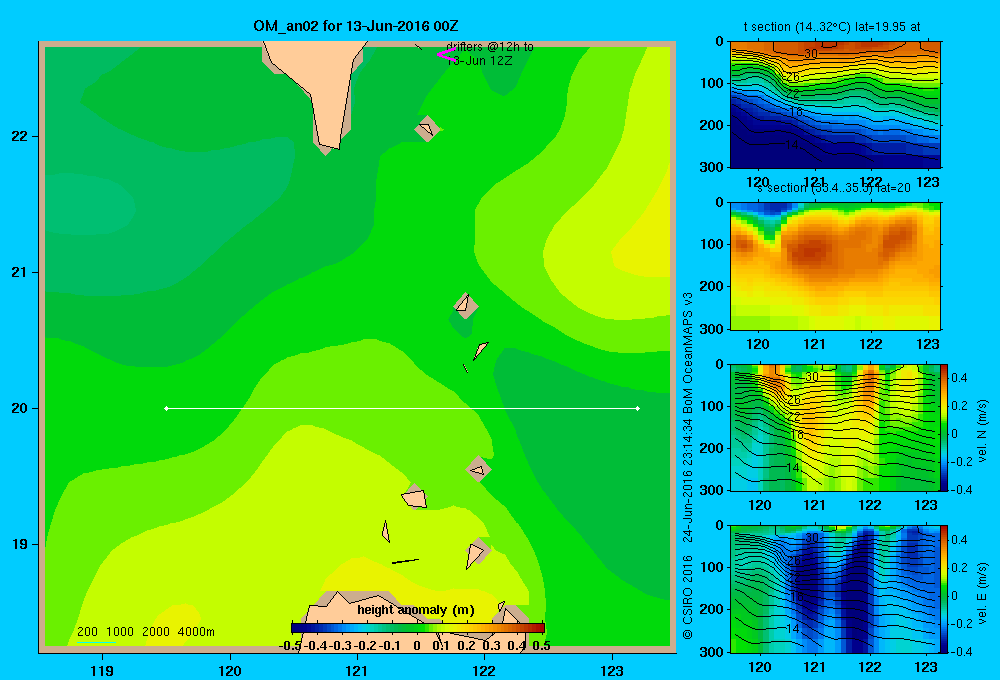Click latitude tick label '19' on main map

click(x=20, y=544)
